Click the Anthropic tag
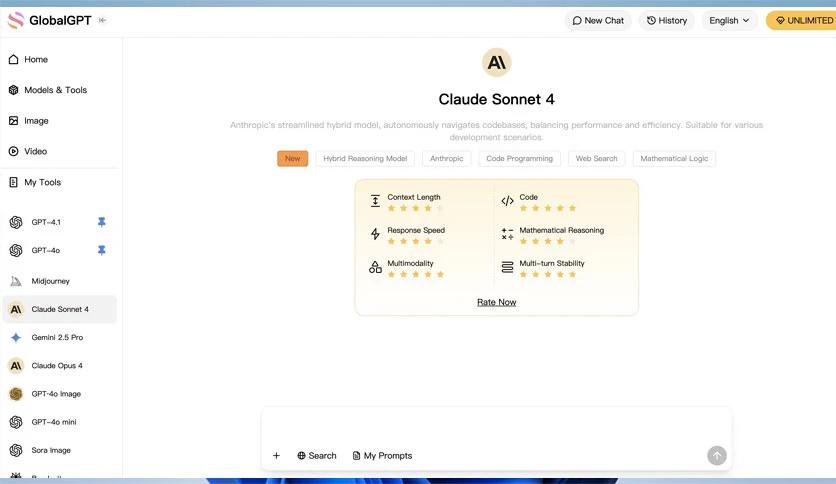 [447, 158]
